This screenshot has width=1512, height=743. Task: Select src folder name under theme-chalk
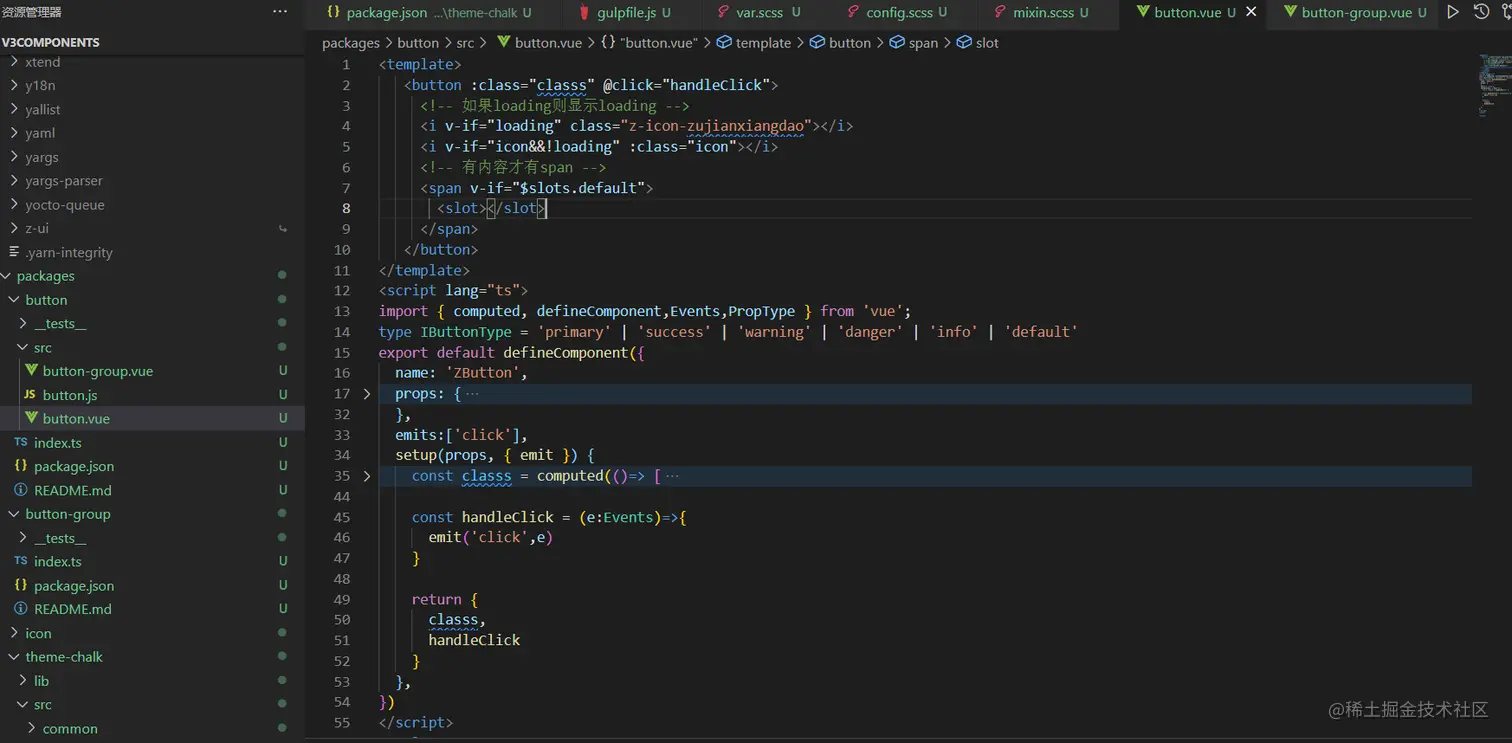43,704
